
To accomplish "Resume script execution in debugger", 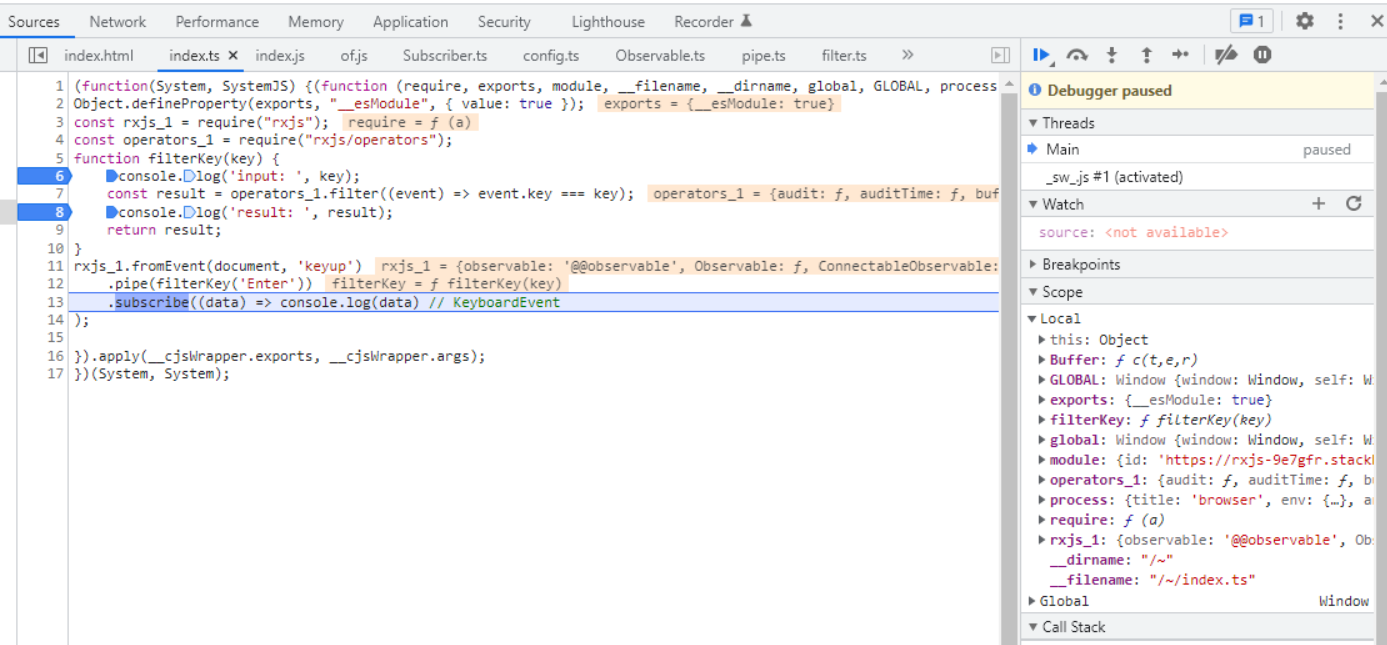I will pyautogui.click(x=1042, y=55).
